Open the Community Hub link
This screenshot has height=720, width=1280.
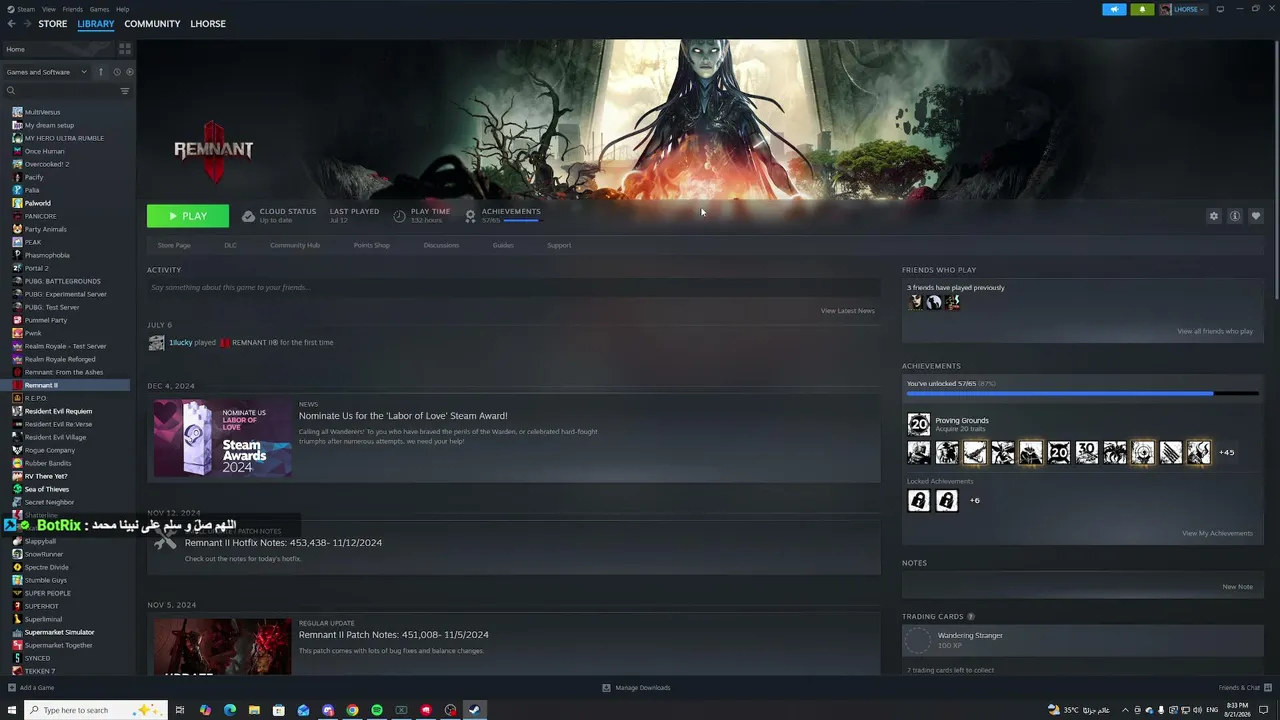click(295, 245)
